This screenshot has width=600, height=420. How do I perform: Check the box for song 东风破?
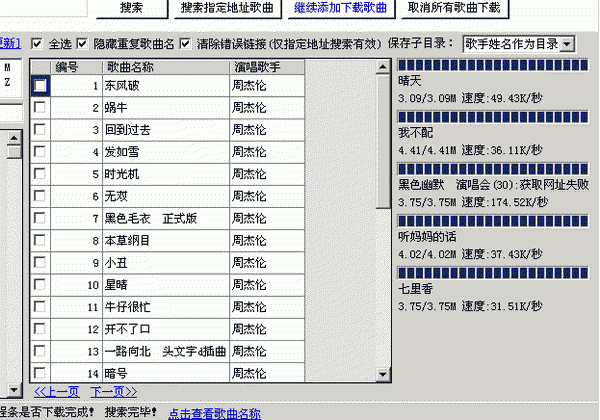tap(40, 86)
